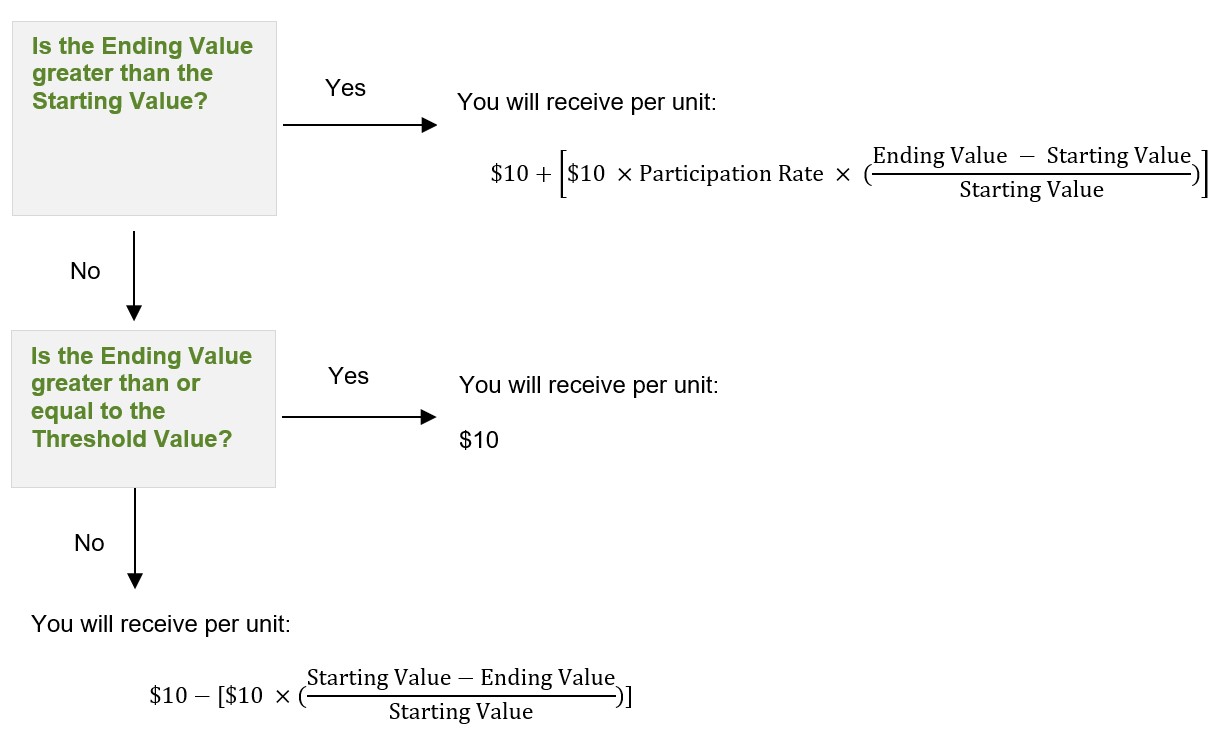This screenshot has height=737, width=1232.
Task: Click the top right-pointing Yes arrow
Action: tap(361, 125)
